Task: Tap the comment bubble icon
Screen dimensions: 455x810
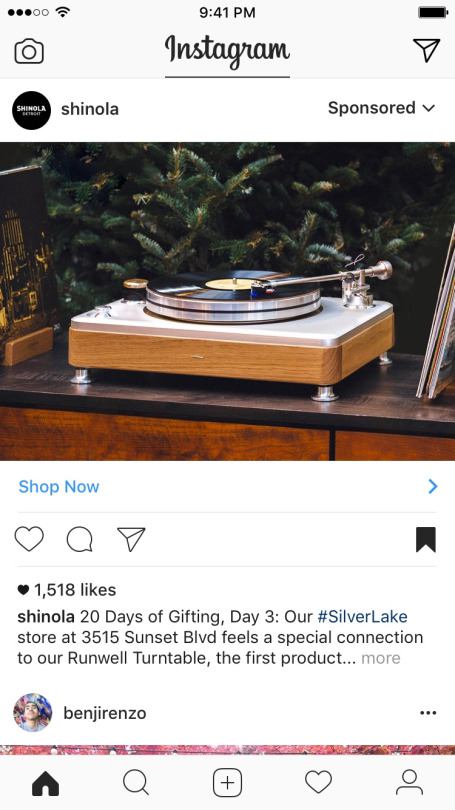Action: tap(80, 539)
